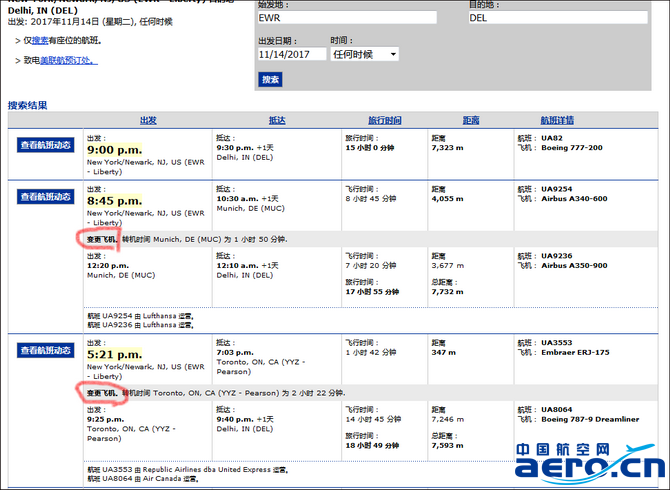Select the 7,732 m total distance value

[447, 292]
